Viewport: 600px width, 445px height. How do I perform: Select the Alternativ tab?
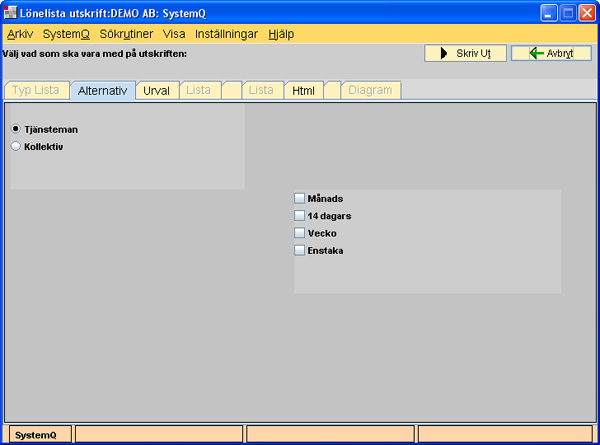tap(102, 90)
